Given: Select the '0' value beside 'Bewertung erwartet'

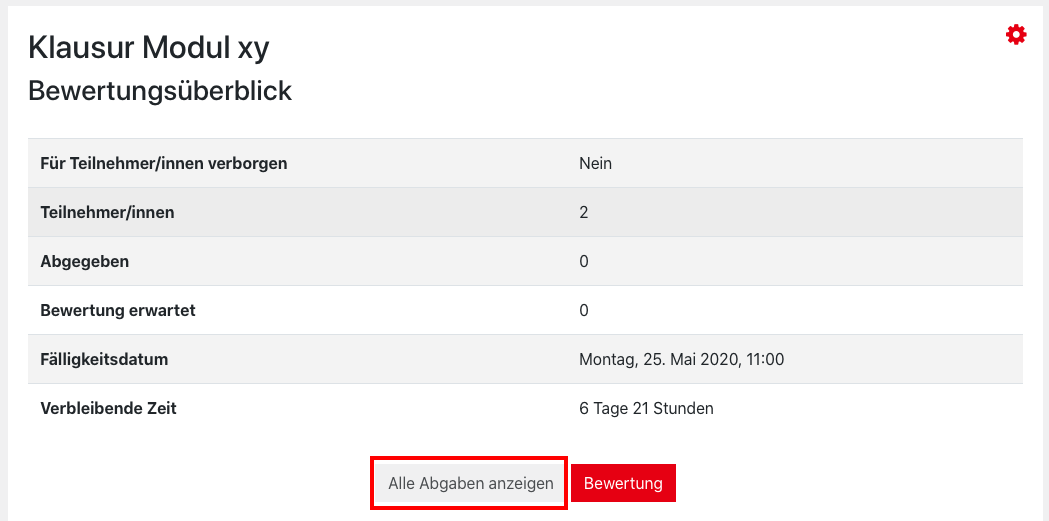Looking at the screenshot, I should point(584,310).
